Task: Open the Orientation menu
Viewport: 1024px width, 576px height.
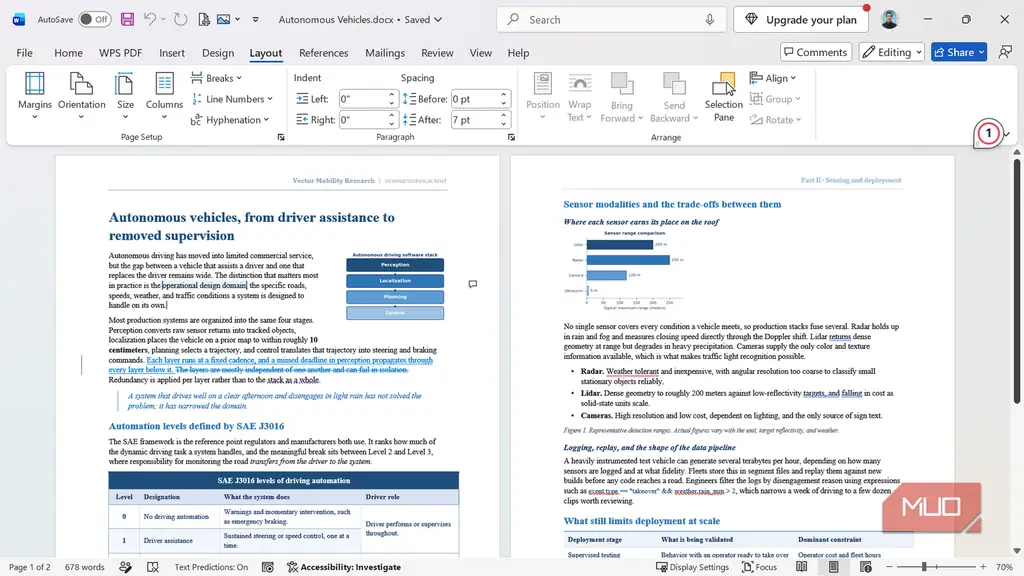Action: pyautogui.click(x=81, y=96)
